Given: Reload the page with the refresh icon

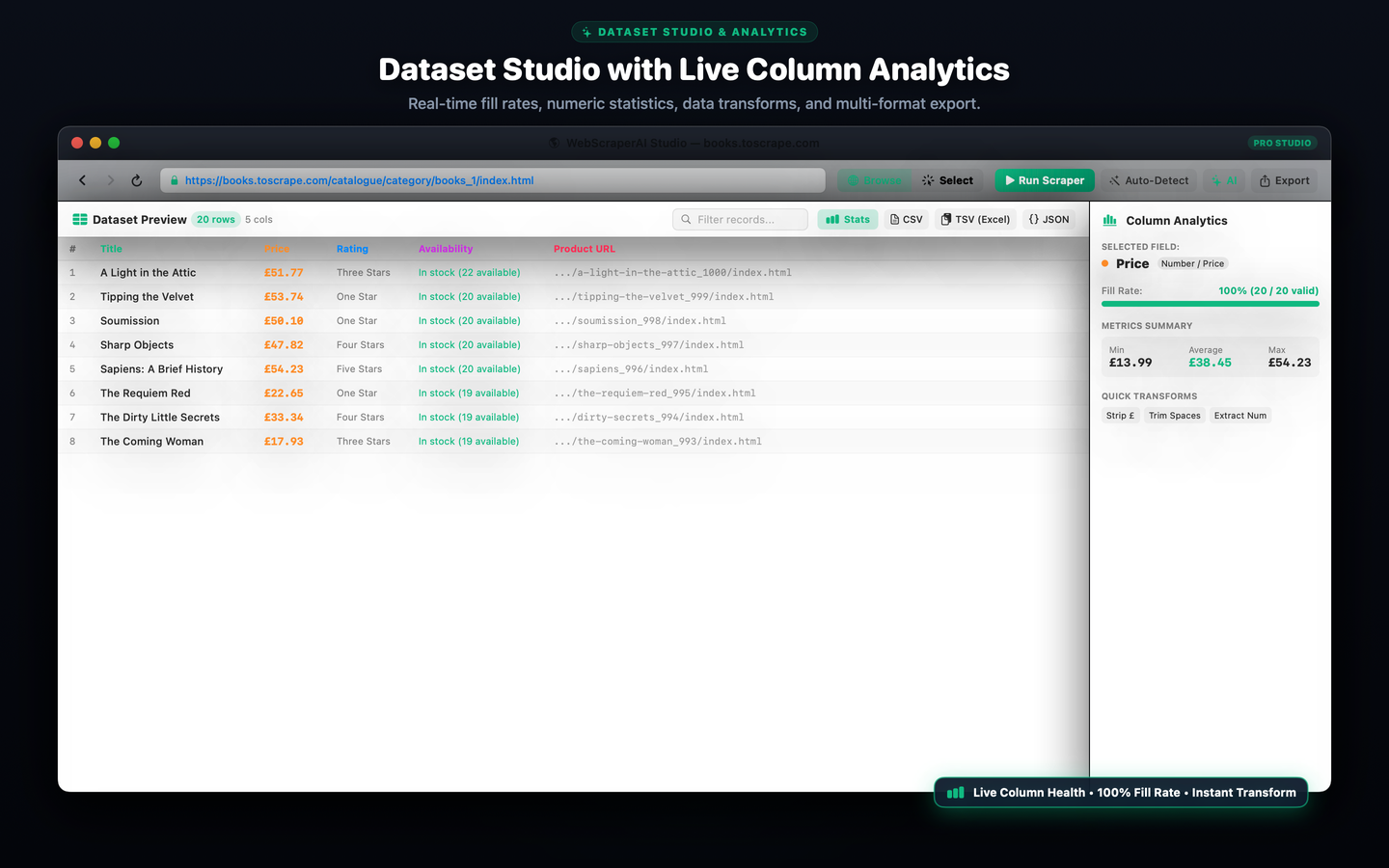Looking at the screenshot, I should 137,180.
